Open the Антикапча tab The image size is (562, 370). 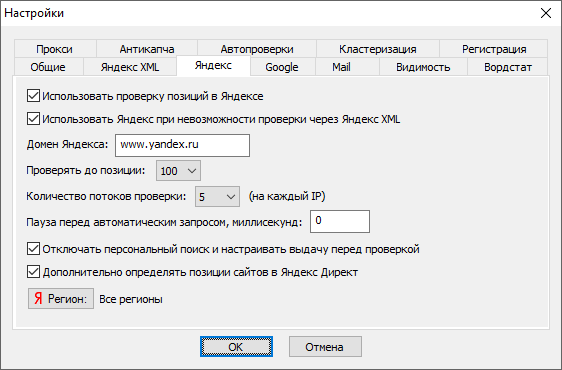tap(147, 49)
